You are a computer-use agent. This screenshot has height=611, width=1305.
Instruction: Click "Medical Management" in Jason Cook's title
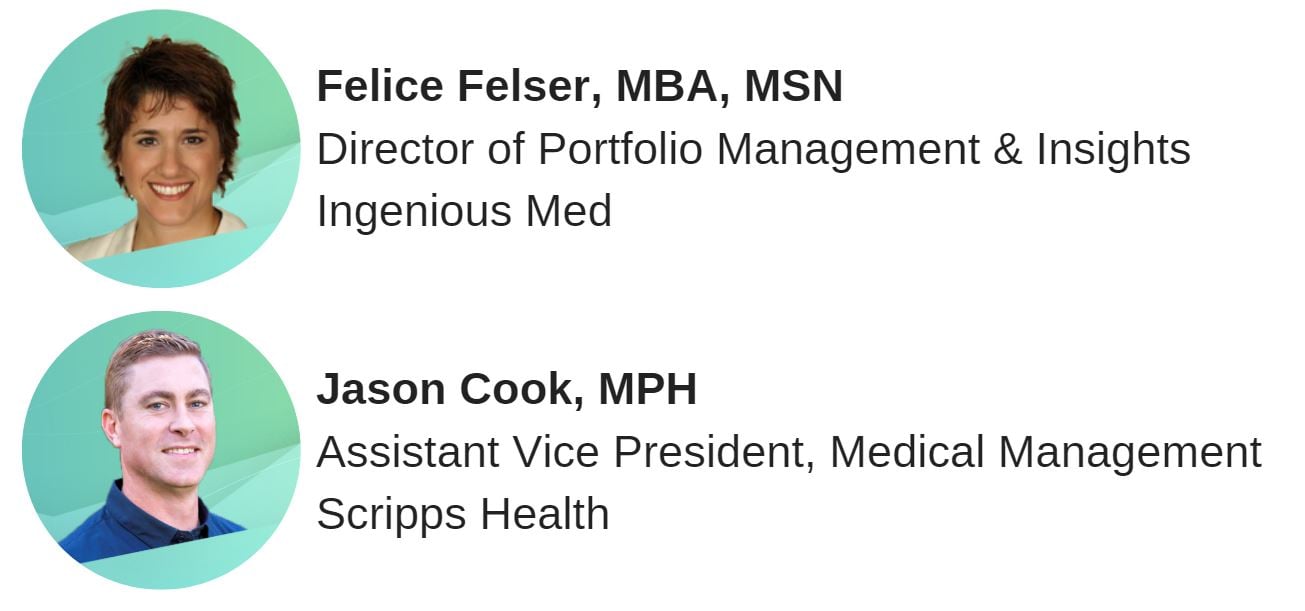(x=1045, y=453)
